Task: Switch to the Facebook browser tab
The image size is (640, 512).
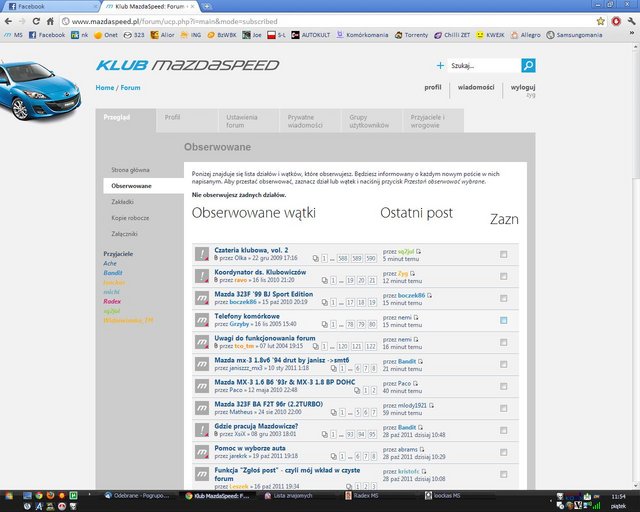Action: (49, 6)
